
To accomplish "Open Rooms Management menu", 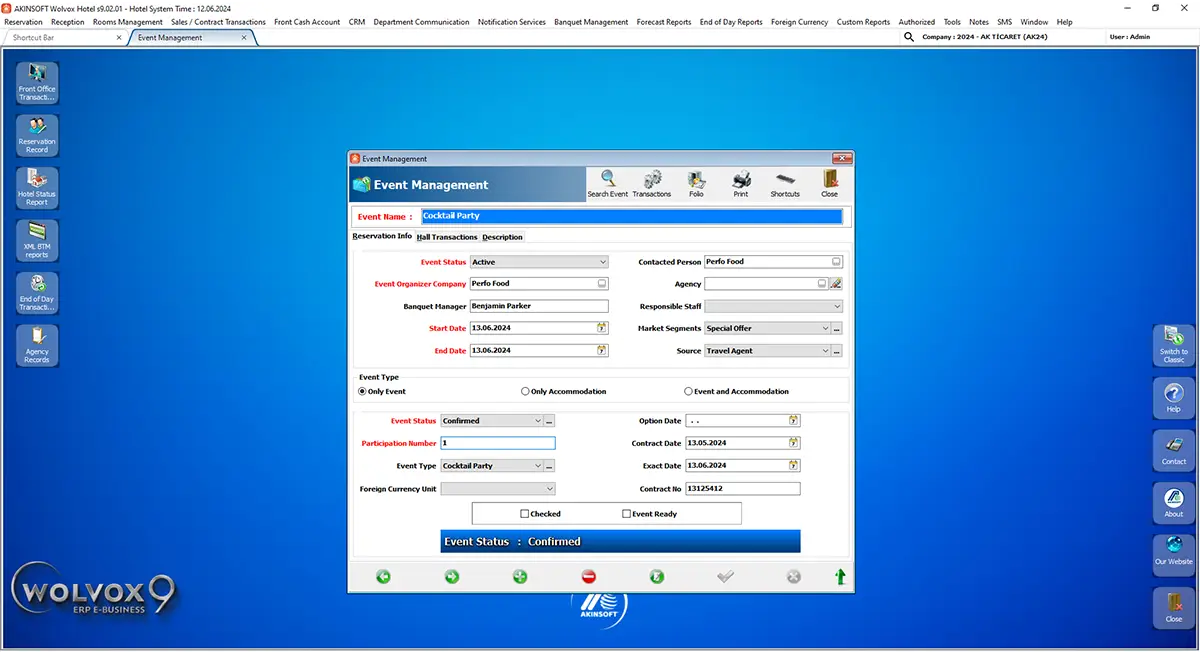I will coord(128,22).
